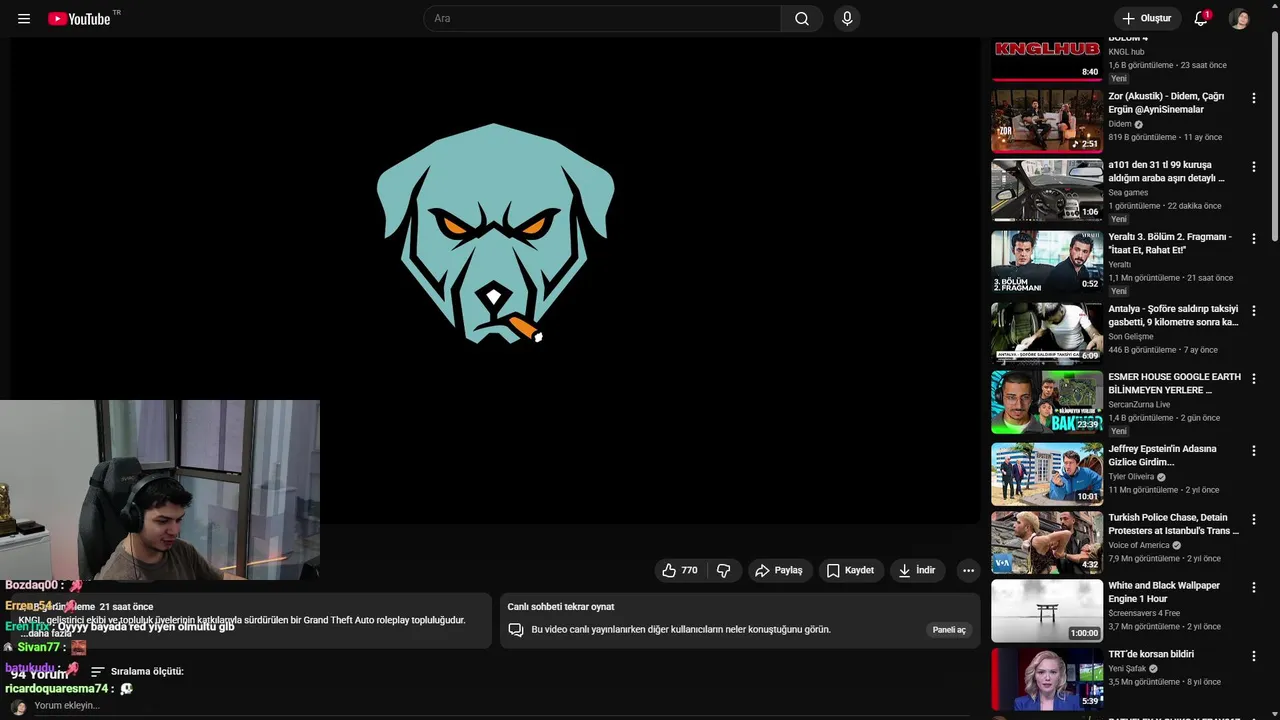
Task: Open the notifications bell
Action: (x=1201, y=19)
